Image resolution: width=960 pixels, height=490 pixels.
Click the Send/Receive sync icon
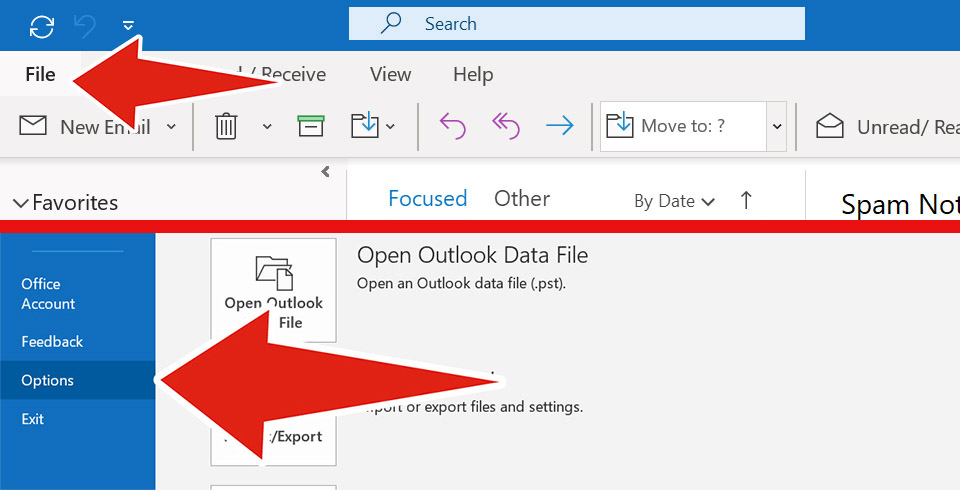pos(42,26)
